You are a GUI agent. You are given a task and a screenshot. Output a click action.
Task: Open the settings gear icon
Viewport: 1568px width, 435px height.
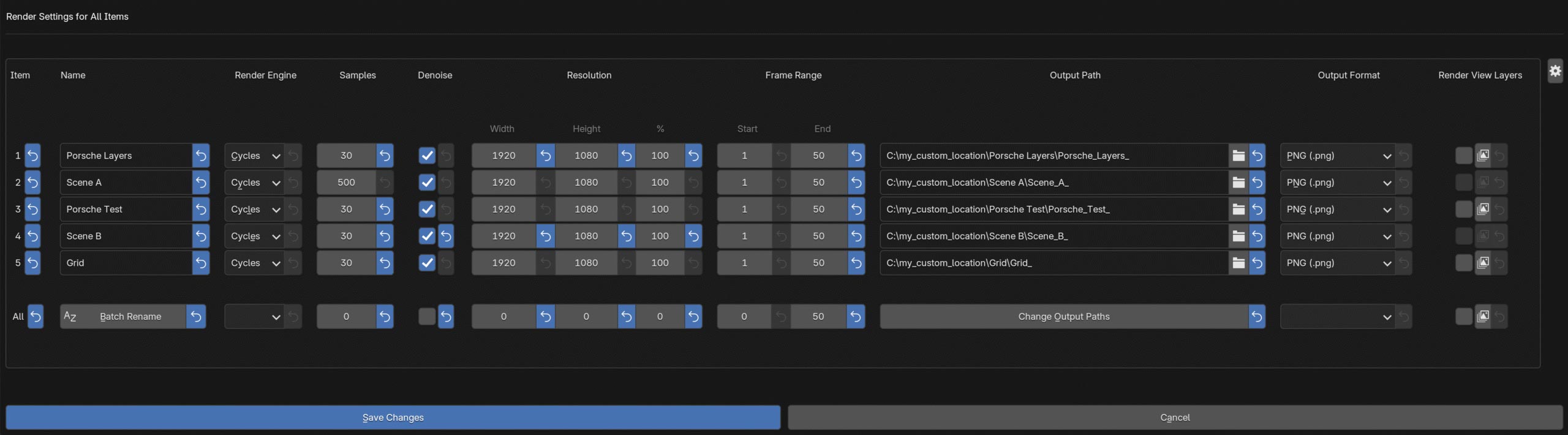pyautogui.click(x=1555, y=71)
